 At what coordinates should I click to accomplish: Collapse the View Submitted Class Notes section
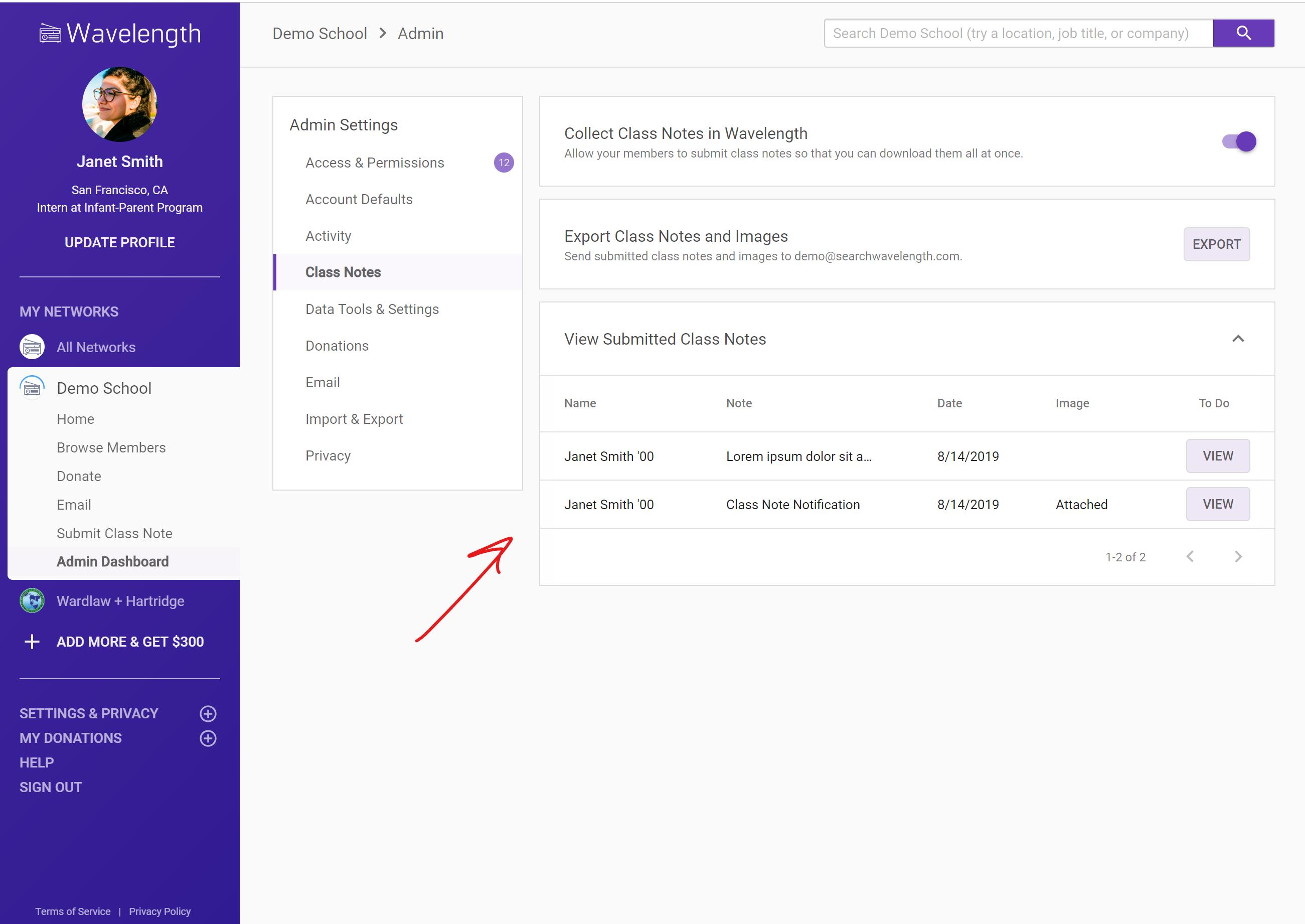pos(1238,339)
